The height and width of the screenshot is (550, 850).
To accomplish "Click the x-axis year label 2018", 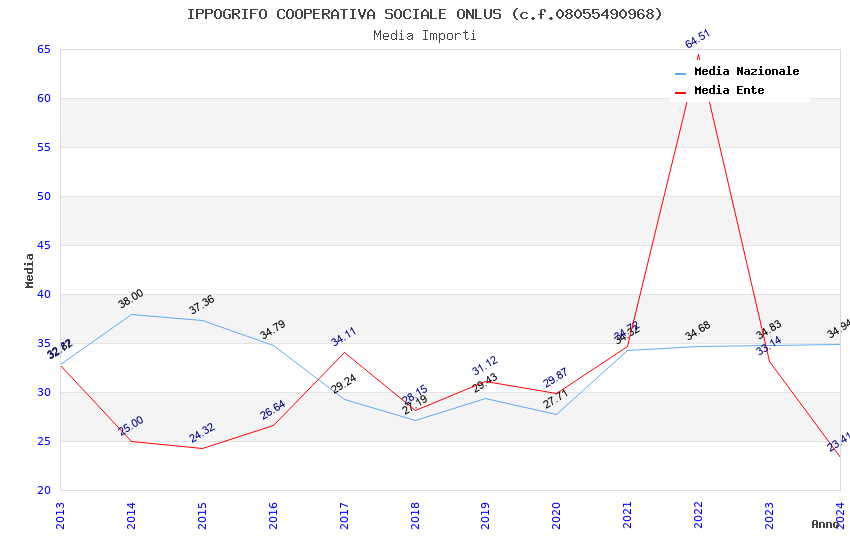I will (x=415, y=516).
